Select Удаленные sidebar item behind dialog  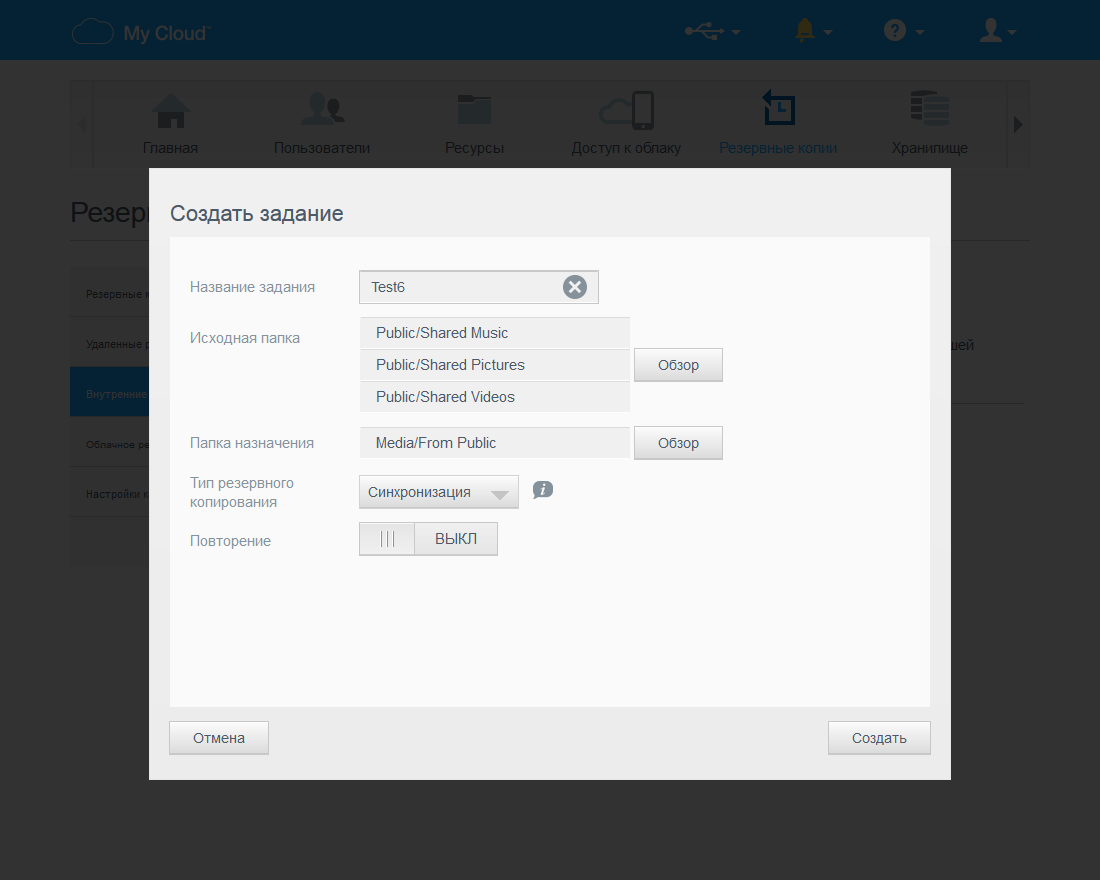click(109, 344)
